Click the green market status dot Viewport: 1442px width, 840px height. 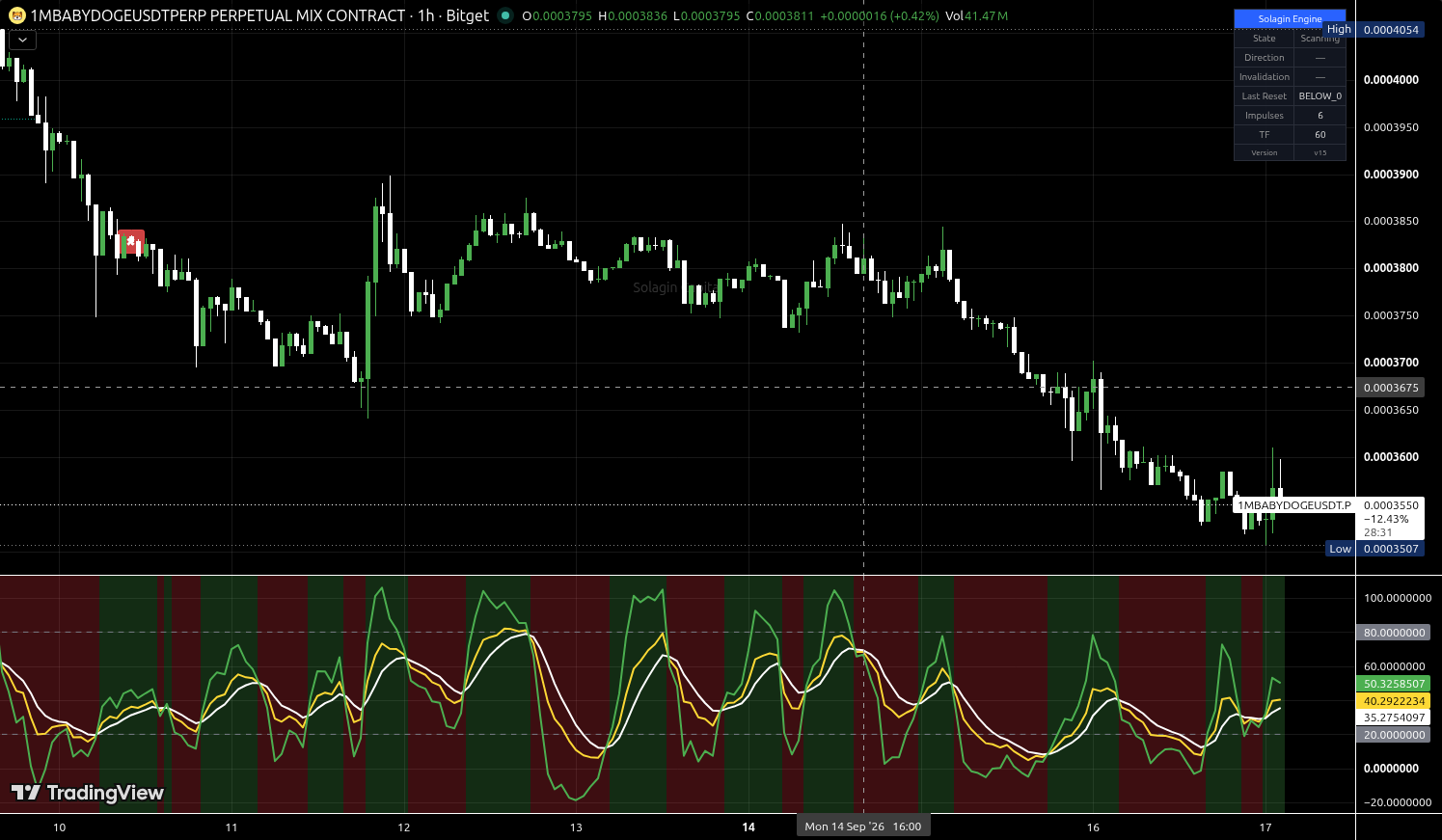pos(504,15)
